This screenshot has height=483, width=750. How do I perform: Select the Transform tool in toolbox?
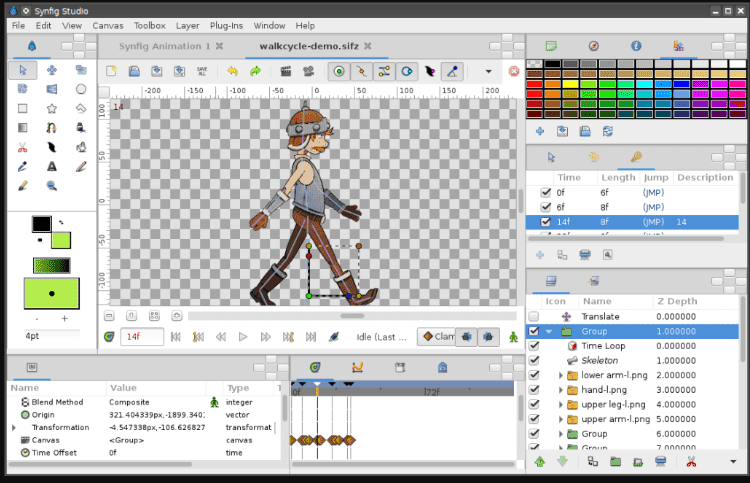click(x=23, y=70)
